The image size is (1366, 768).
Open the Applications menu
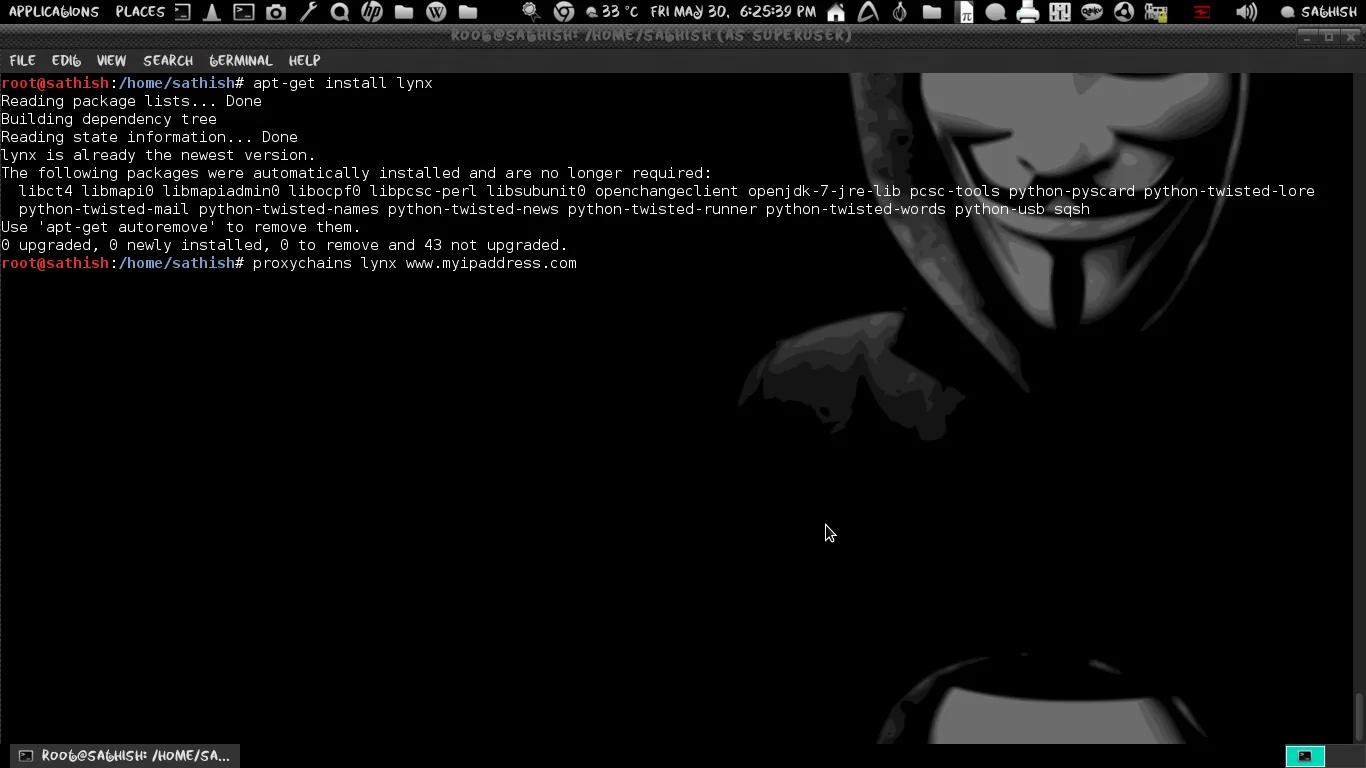[x=54, y=12]
